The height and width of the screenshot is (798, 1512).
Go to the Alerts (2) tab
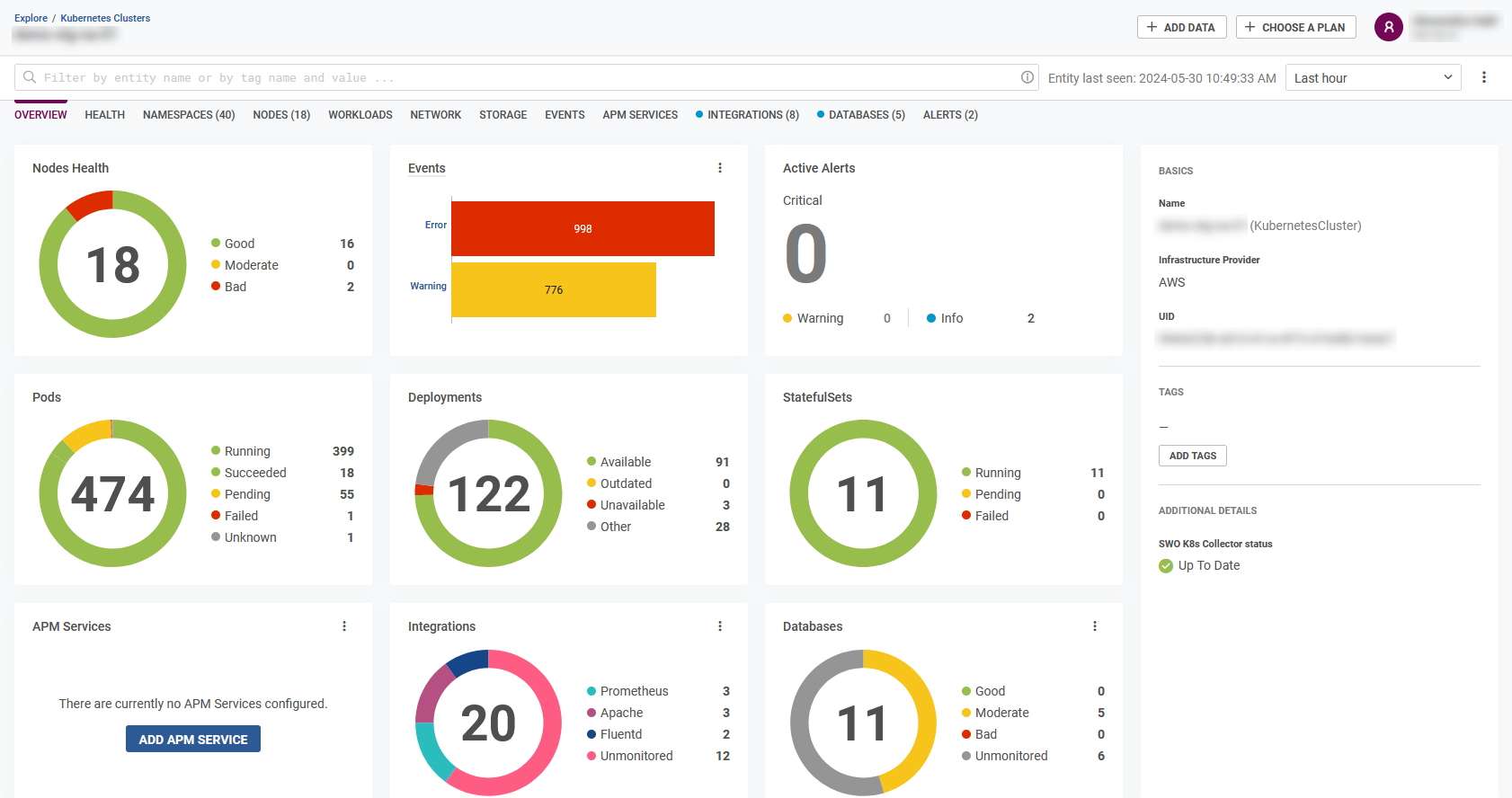pyautogui.click(x=950, y=115)
